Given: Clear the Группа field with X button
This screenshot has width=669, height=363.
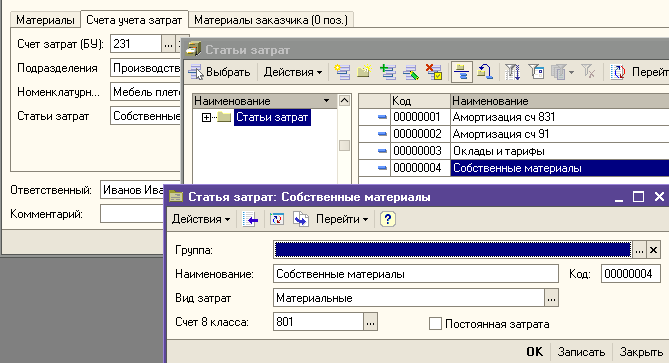Looking at the screenshot, I should 653,250.
